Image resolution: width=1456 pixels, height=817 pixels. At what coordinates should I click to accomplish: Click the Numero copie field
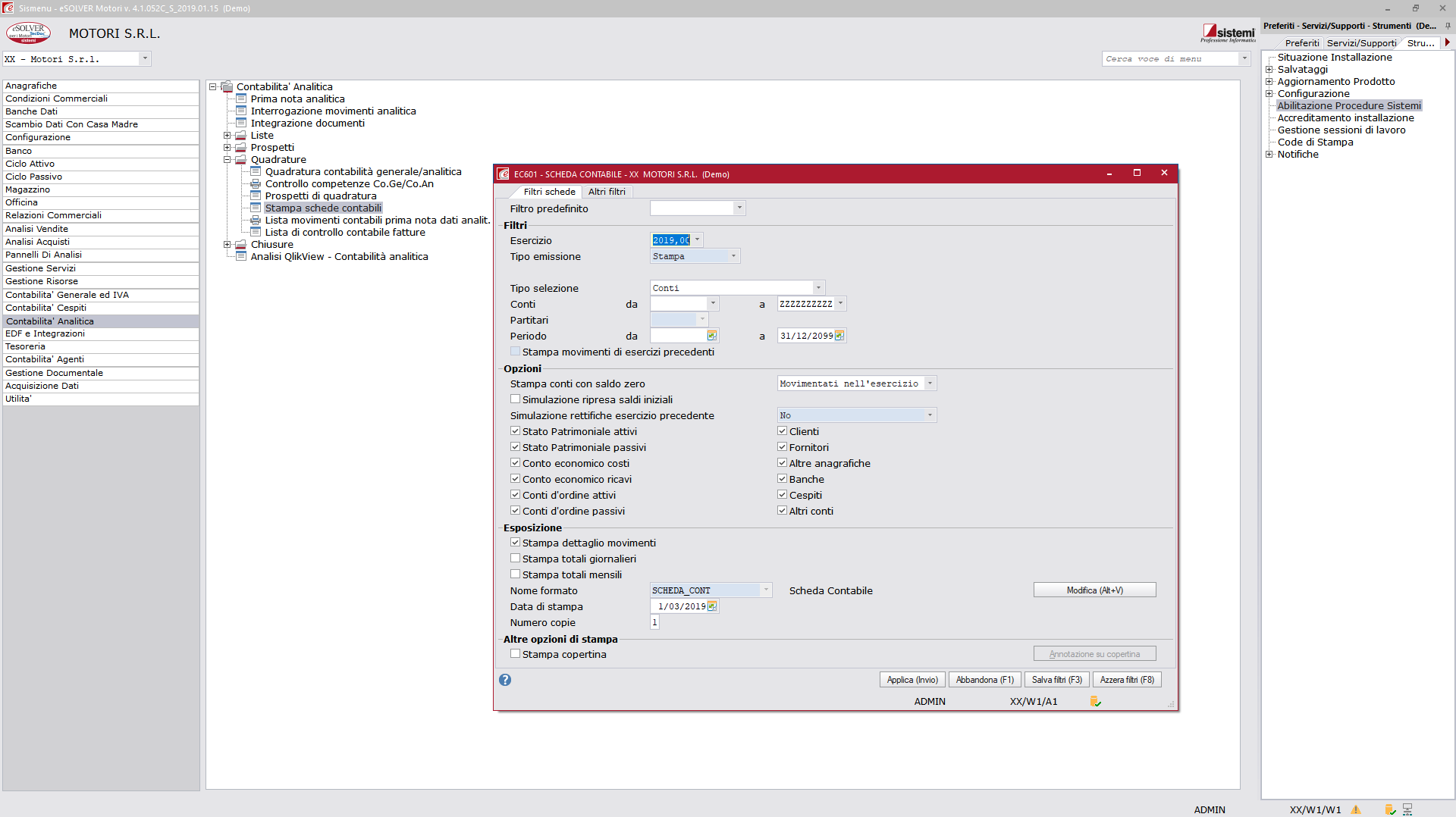[654, 622]
